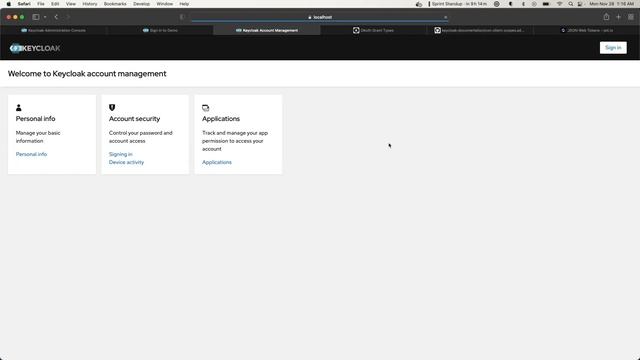
Task: Open the Safari application menu
Action: point(24,4)
